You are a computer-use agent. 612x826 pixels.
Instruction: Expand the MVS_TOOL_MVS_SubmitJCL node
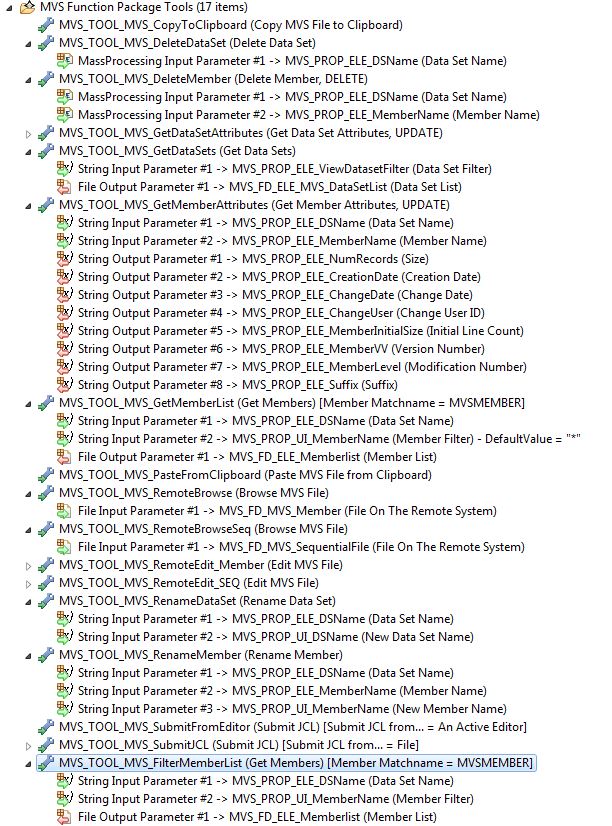(x=28, y=745)
